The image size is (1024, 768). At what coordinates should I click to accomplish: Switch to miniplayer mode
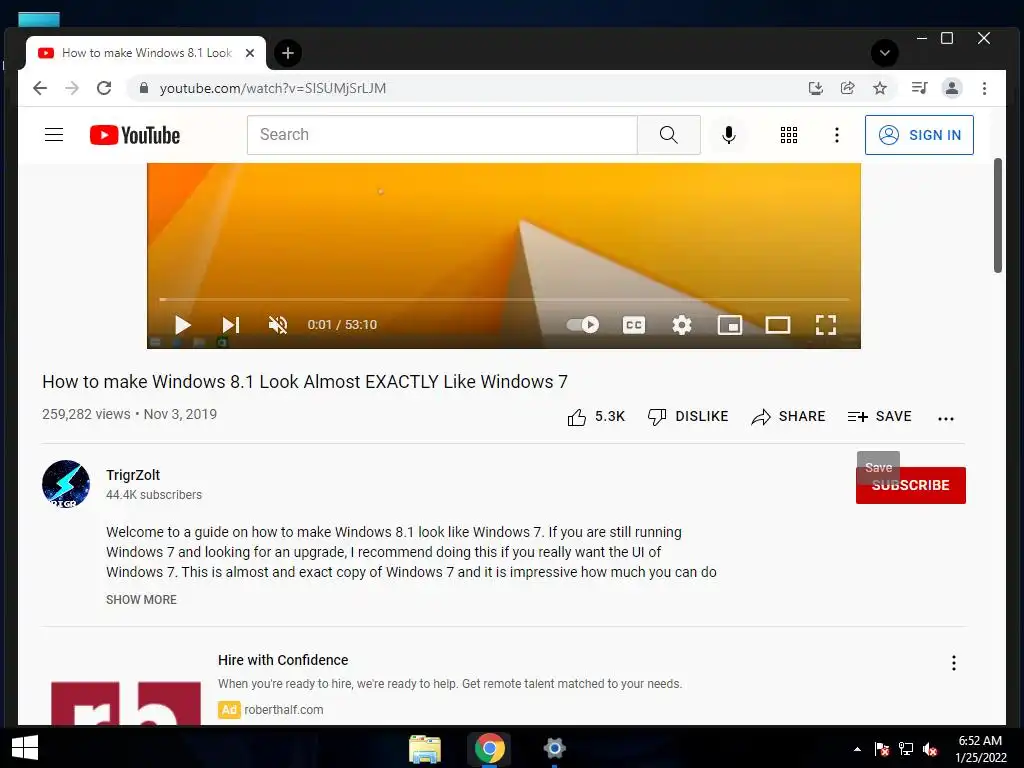pos(729,325)
